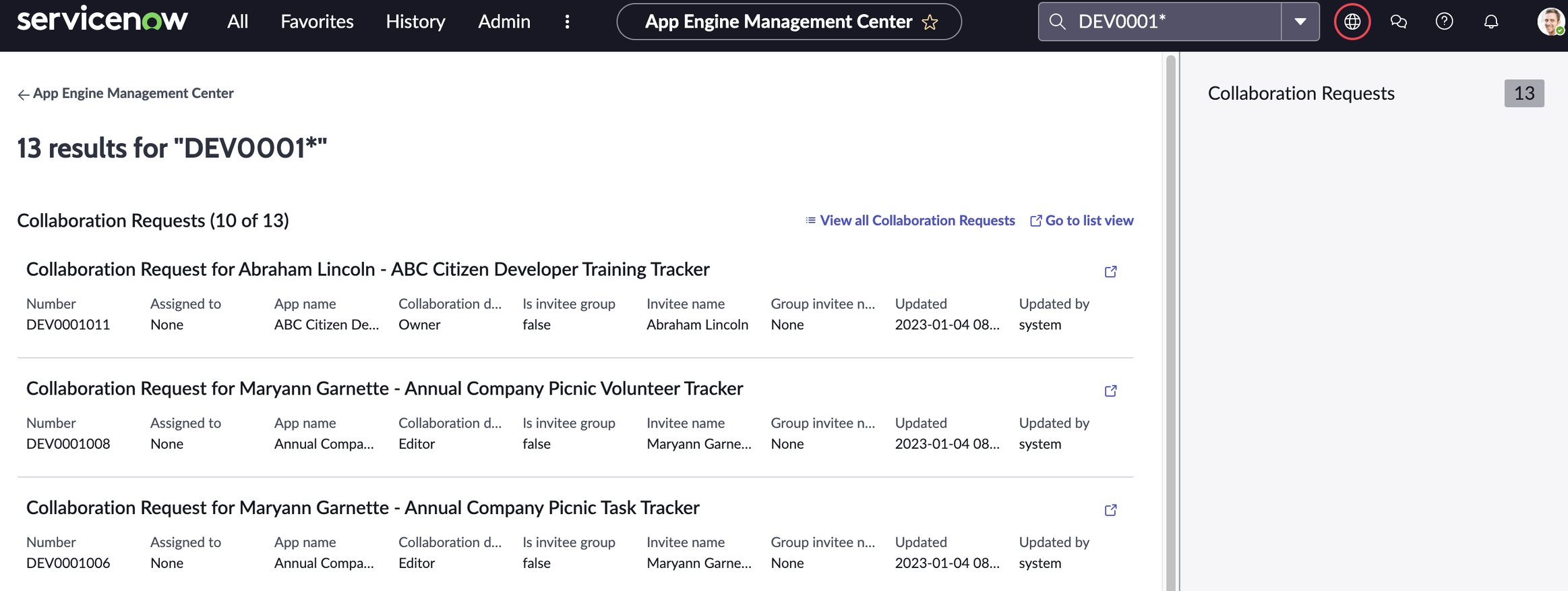Go back to App Engine Management Center
The width and height of the screenshot is (1568, 591).
point(125,93)
